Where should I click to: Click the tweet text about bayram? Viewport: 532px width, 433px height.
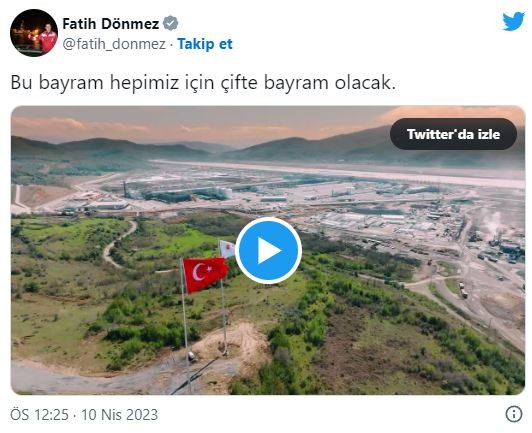coord(203,82)
